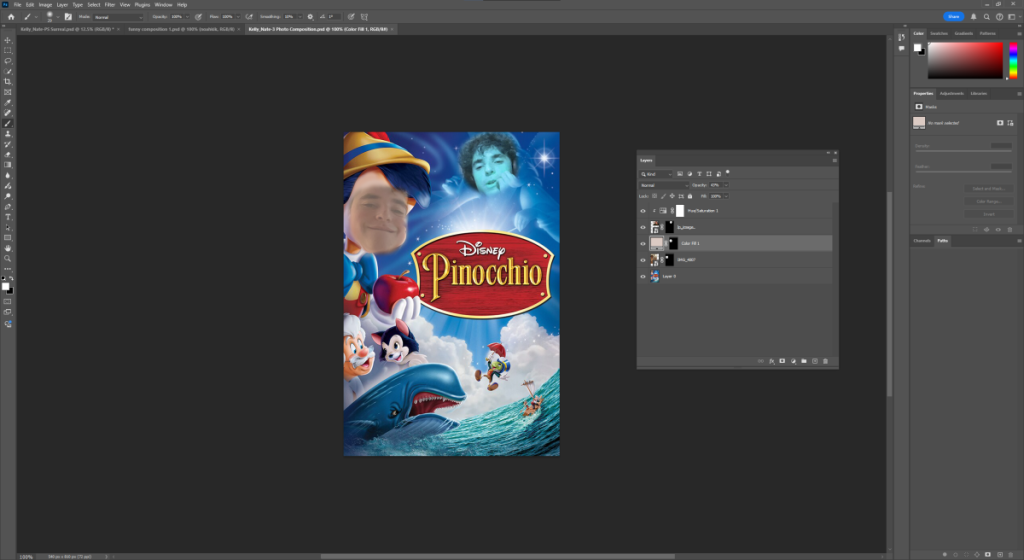This screenshot has height=560, width=1024.
Task: Click the Search icon beside Share
Action: [x=986, y=17]
